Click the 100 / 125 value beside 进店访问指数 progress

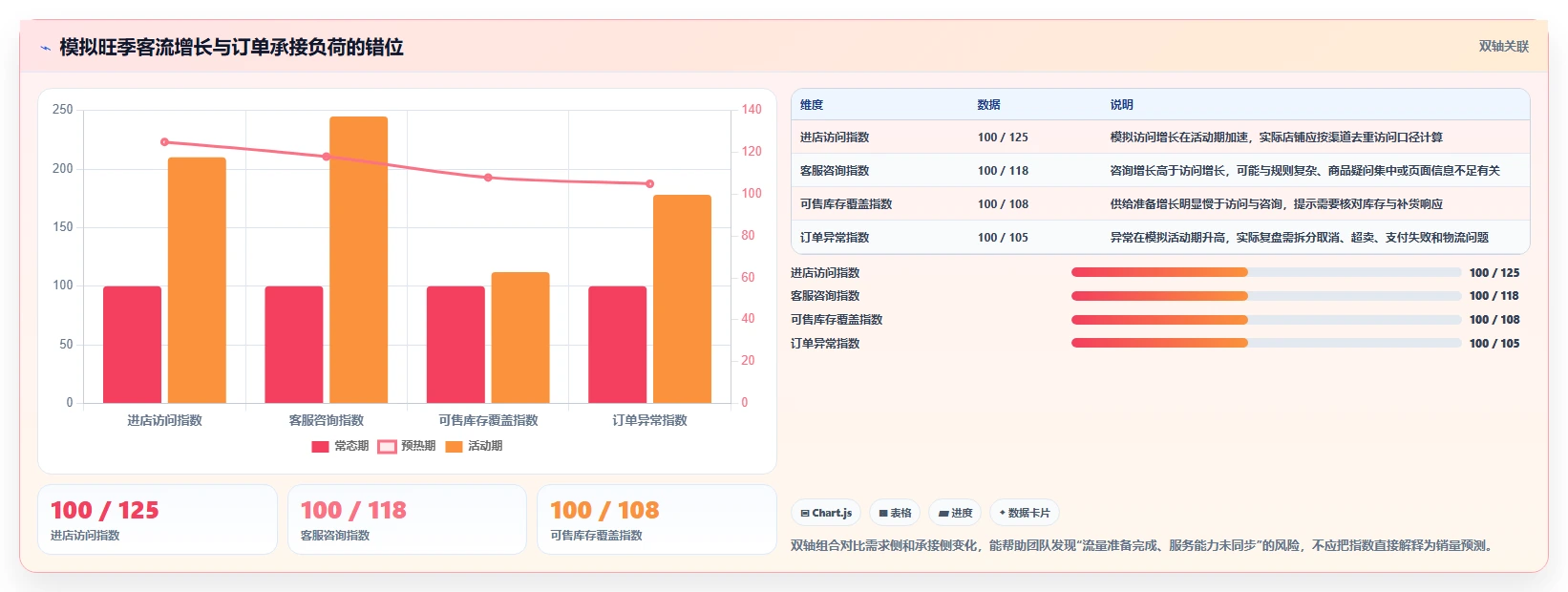point(1494,273)
